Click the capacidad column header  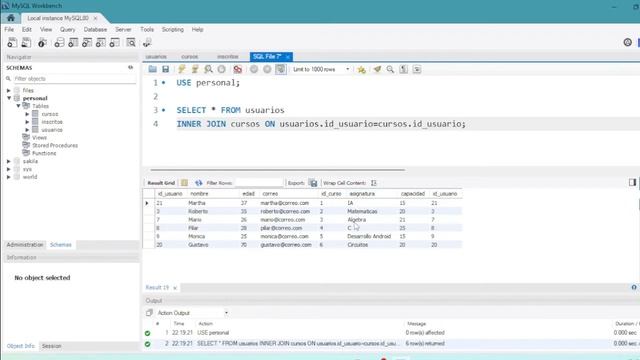(413, 193)
